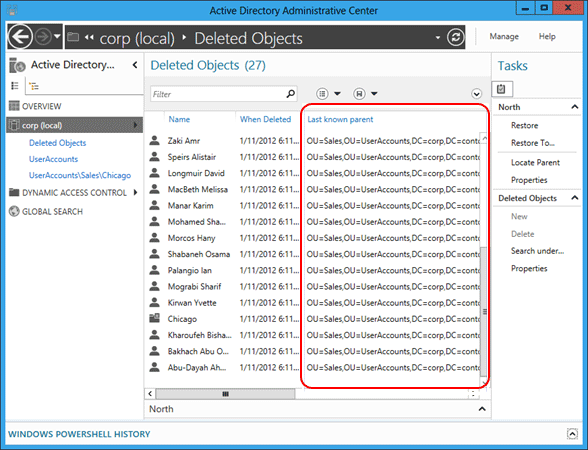Collapse the North tasks section
This screenshot has width=588, height=450.
pyautogui.click(x=574, y=107)
